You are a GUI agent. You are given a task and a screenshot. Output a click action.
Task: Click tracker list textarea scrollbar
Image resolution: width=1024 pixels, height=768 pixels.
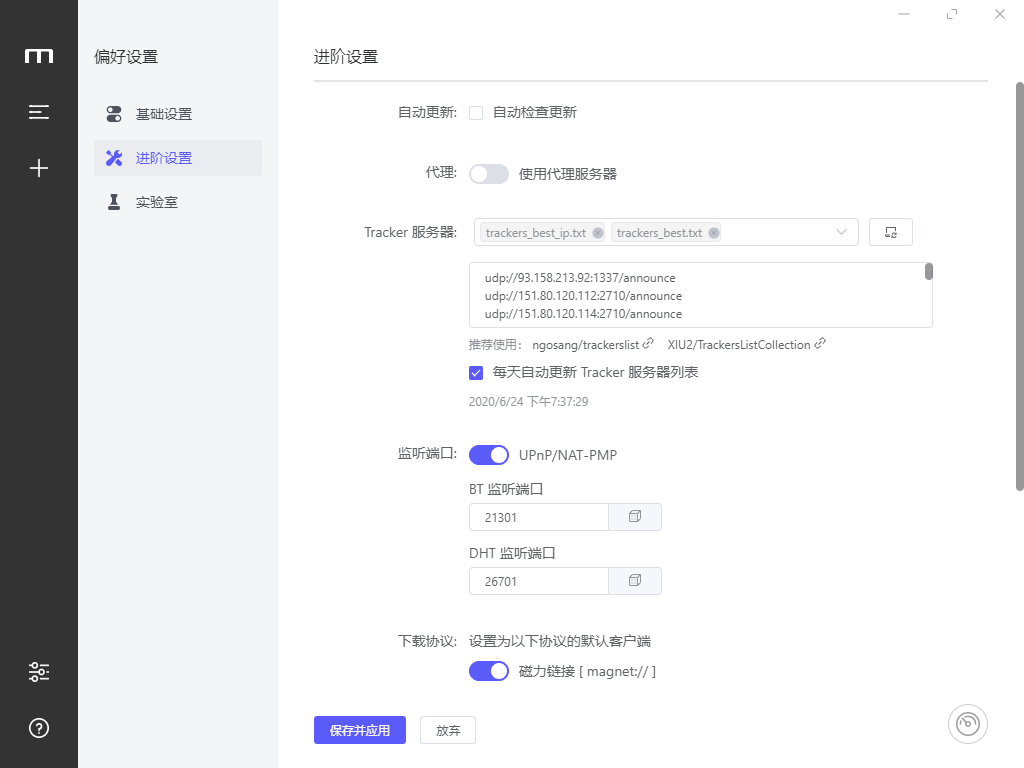(929, 272)
